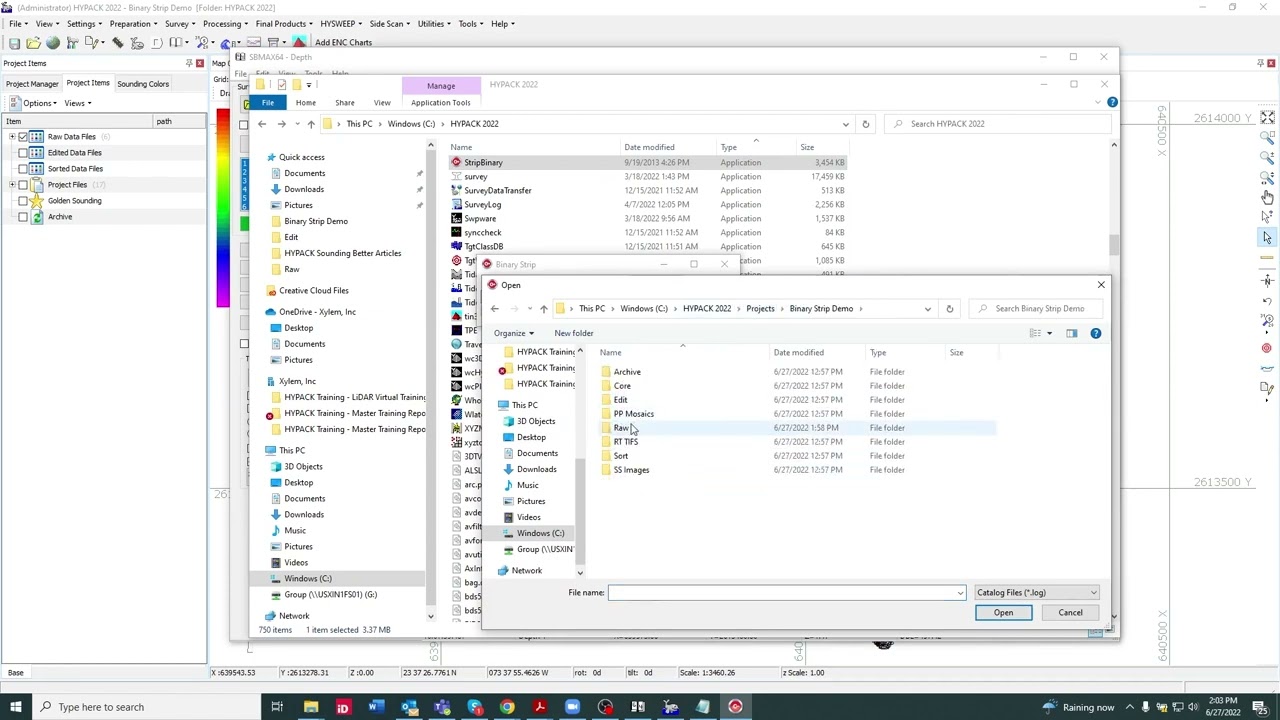Image resolution: width=1280 pixels, height=720 pixels.
Task: Click the preview pane icon in Open dialog
Action: (x=1071, y=333)
